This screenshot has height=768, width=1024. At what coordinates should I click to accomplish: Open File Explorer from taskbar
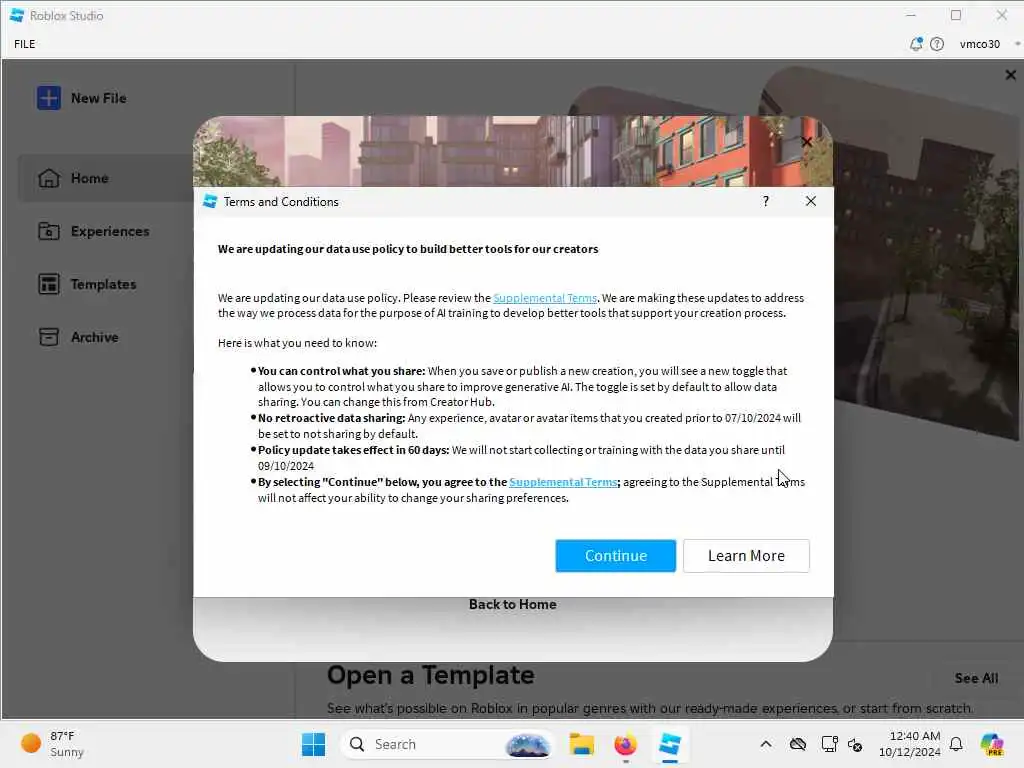tap(581, 744)
